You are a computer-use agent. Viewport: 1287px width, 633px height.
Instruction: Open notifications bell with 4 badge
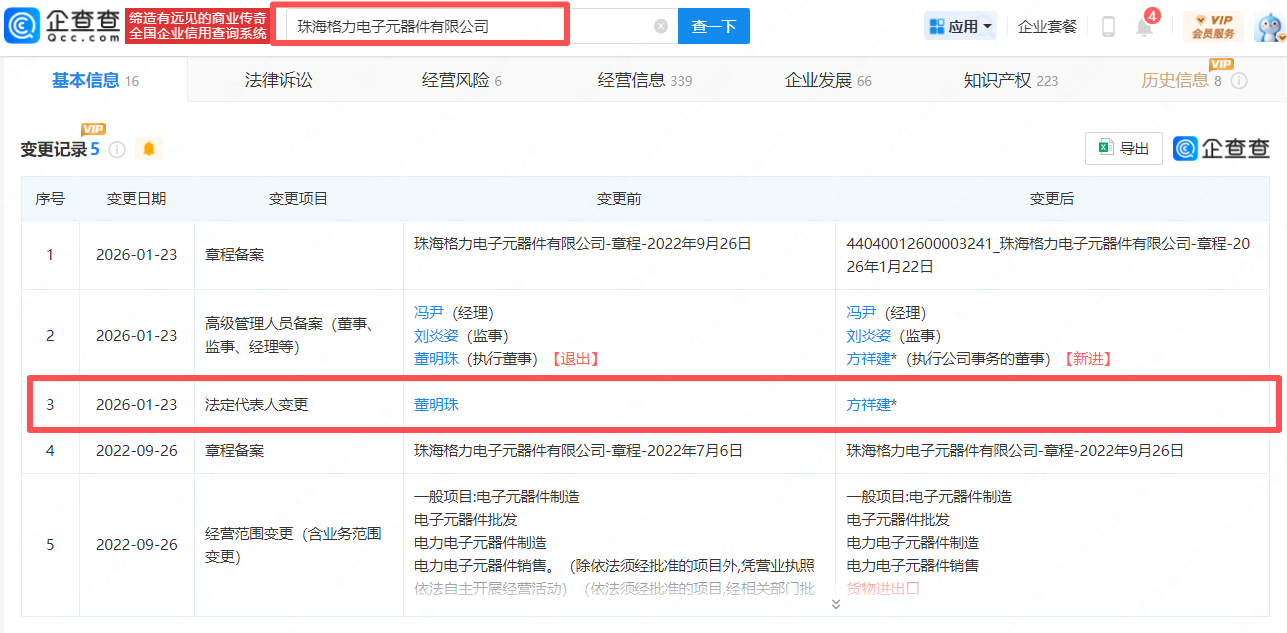click(1144, 27)
